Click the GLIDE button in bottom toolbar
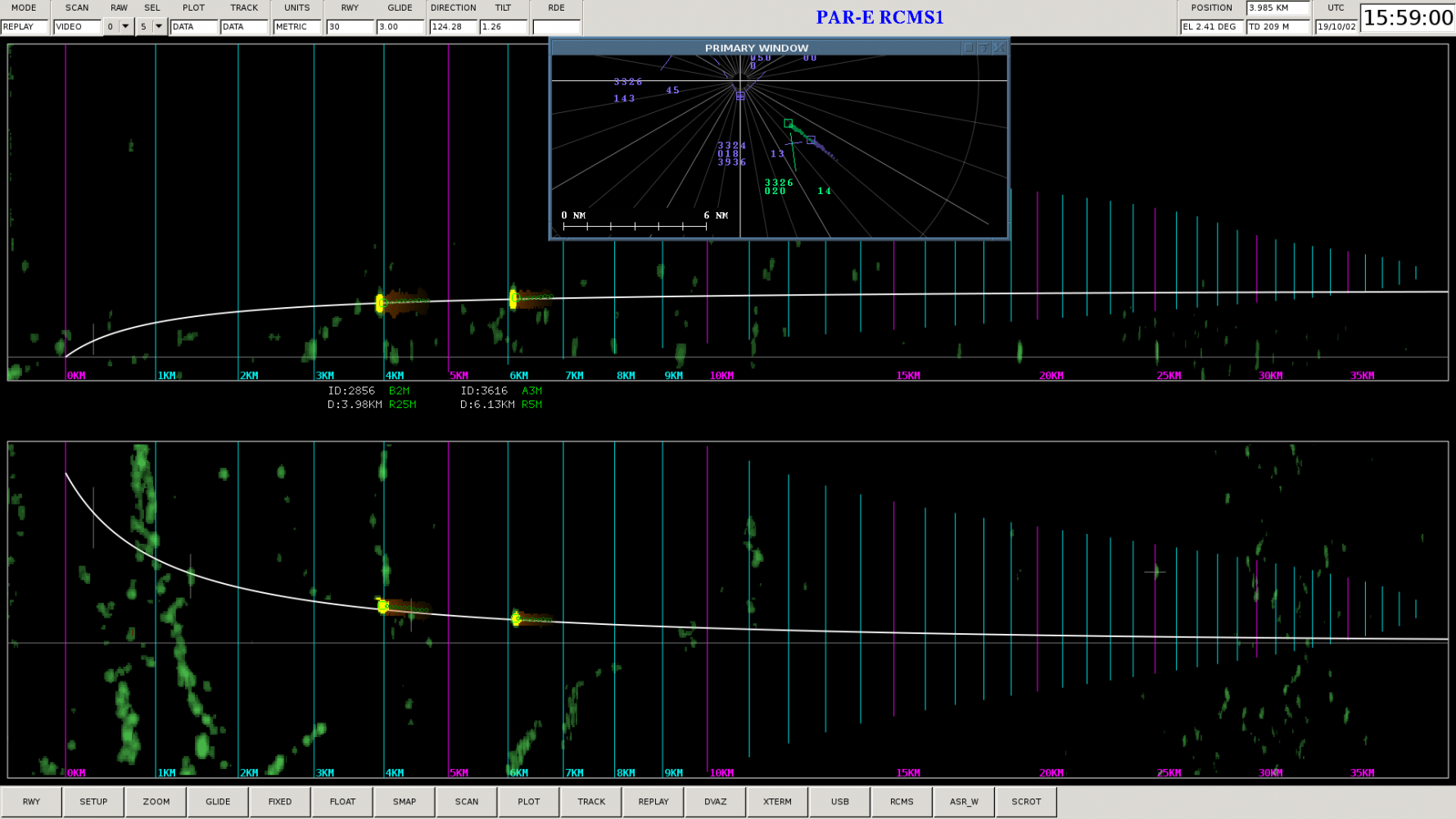Screen dimensions: 1456x819 pos(218,802)
